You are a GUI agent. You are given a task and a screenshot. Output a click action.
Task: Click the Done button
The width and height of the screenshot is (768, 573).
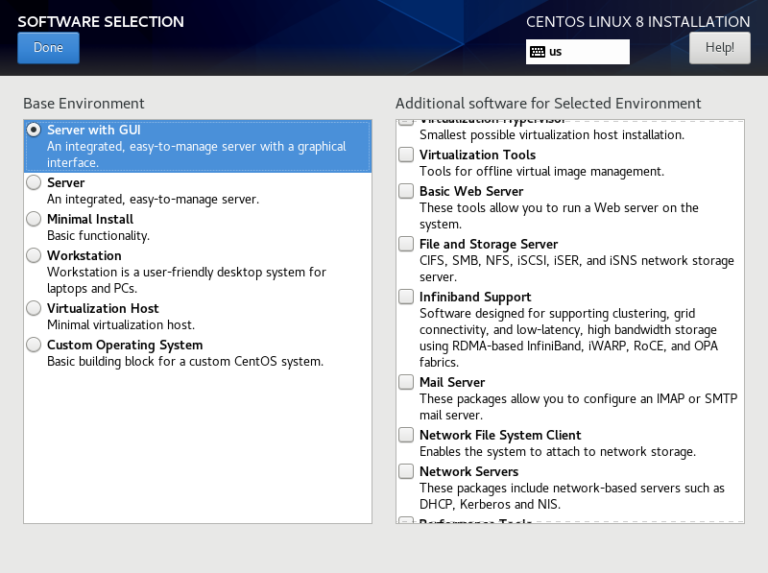point(48,48)
